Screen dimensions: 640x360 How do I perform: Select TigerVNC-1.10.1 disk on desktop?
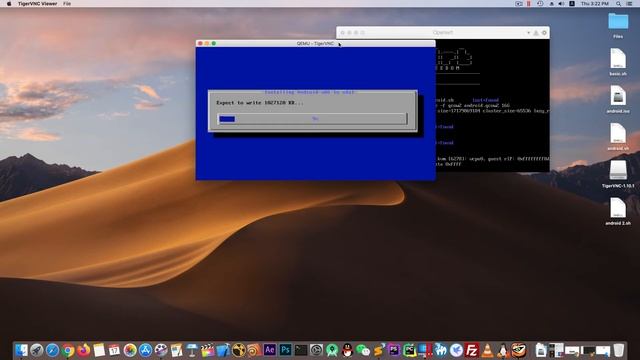(x=618, y=174)
